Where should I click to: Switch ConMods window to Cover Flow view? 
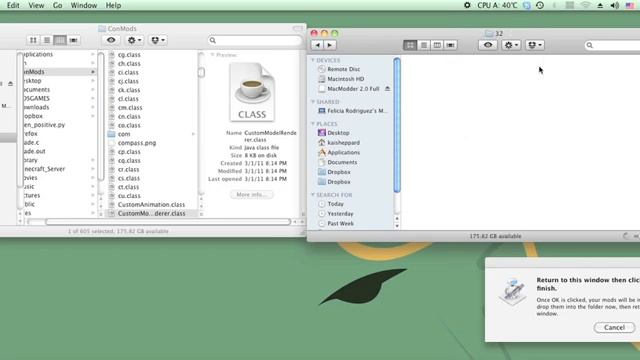coord(73,40)
